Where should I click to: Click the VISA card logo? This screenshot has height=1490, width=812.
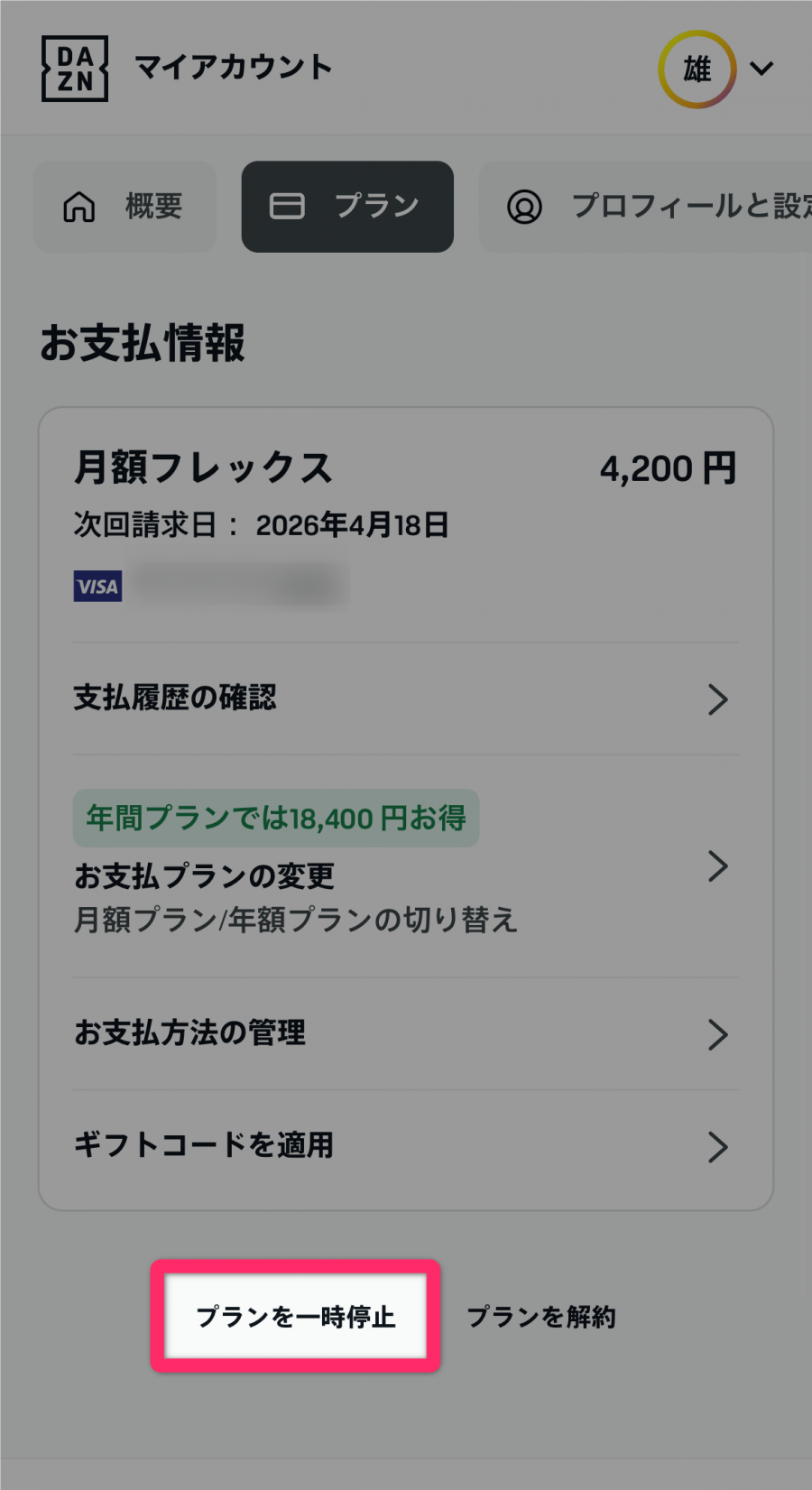(x=97, y=587)
